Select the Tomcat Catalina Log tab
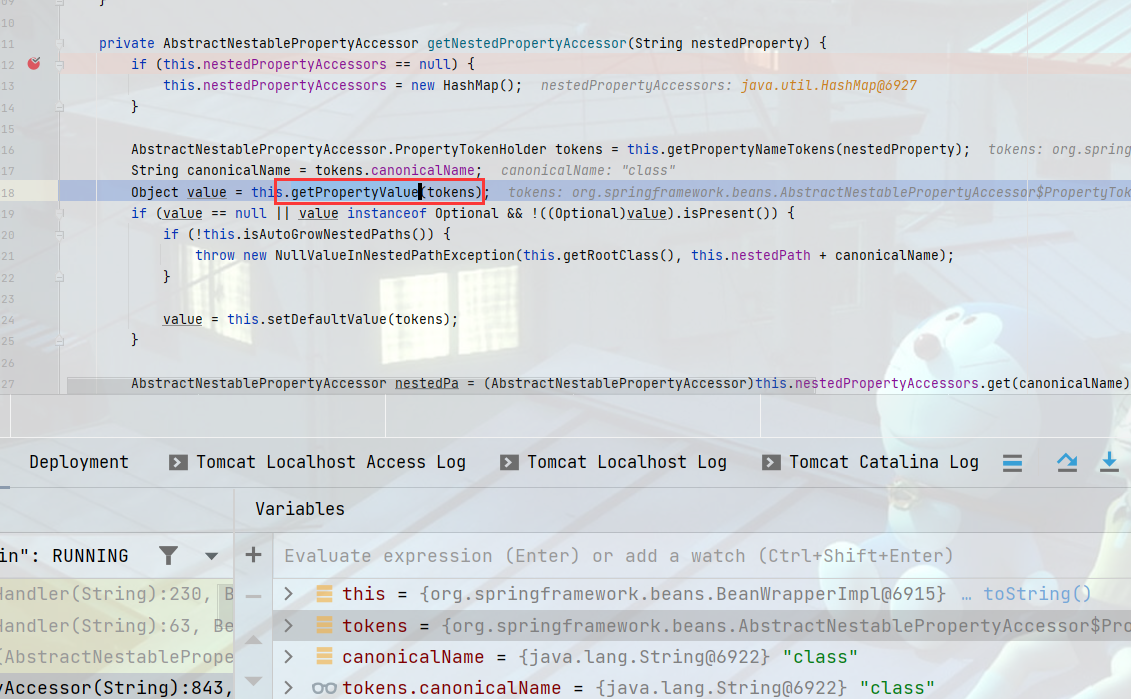 point(870,462)
